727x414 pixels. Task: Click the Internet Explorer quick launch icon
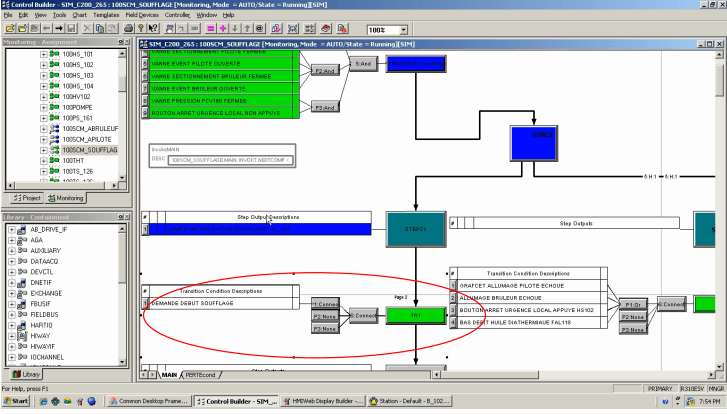coord(44,401)
